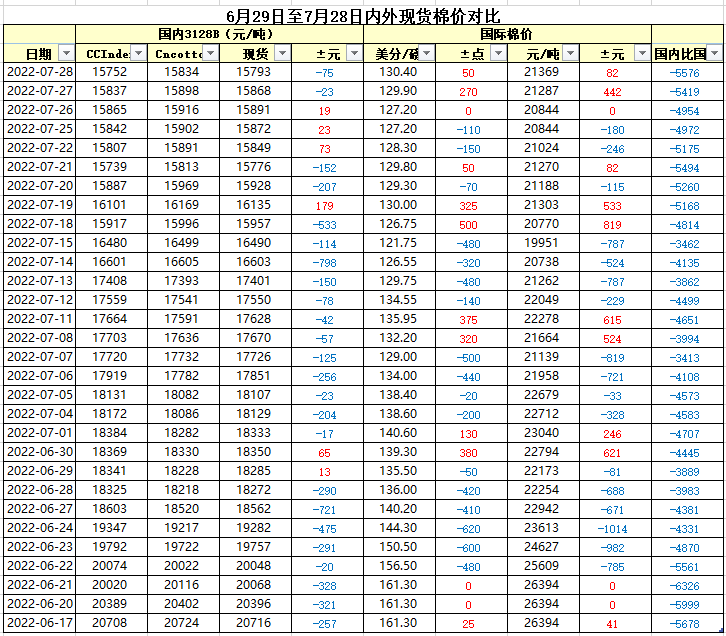
Task: Select the points cell 500
Action: [x=471, y=224]
